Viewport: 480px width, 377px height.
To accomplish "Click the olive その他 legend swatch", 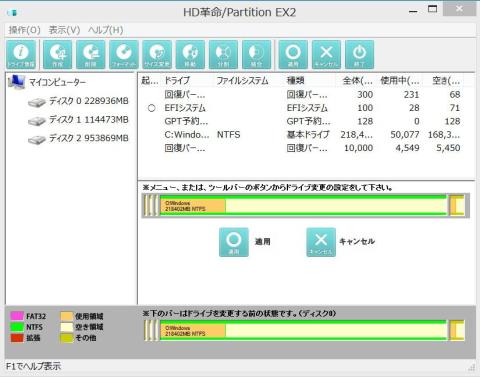I will click(67, 338).
